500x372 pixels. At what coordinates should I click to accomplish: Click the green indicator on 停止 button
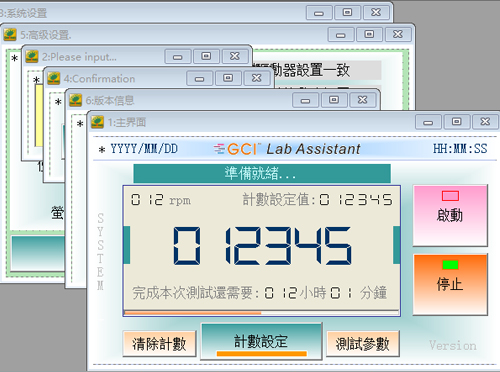(x=450, y=265)
